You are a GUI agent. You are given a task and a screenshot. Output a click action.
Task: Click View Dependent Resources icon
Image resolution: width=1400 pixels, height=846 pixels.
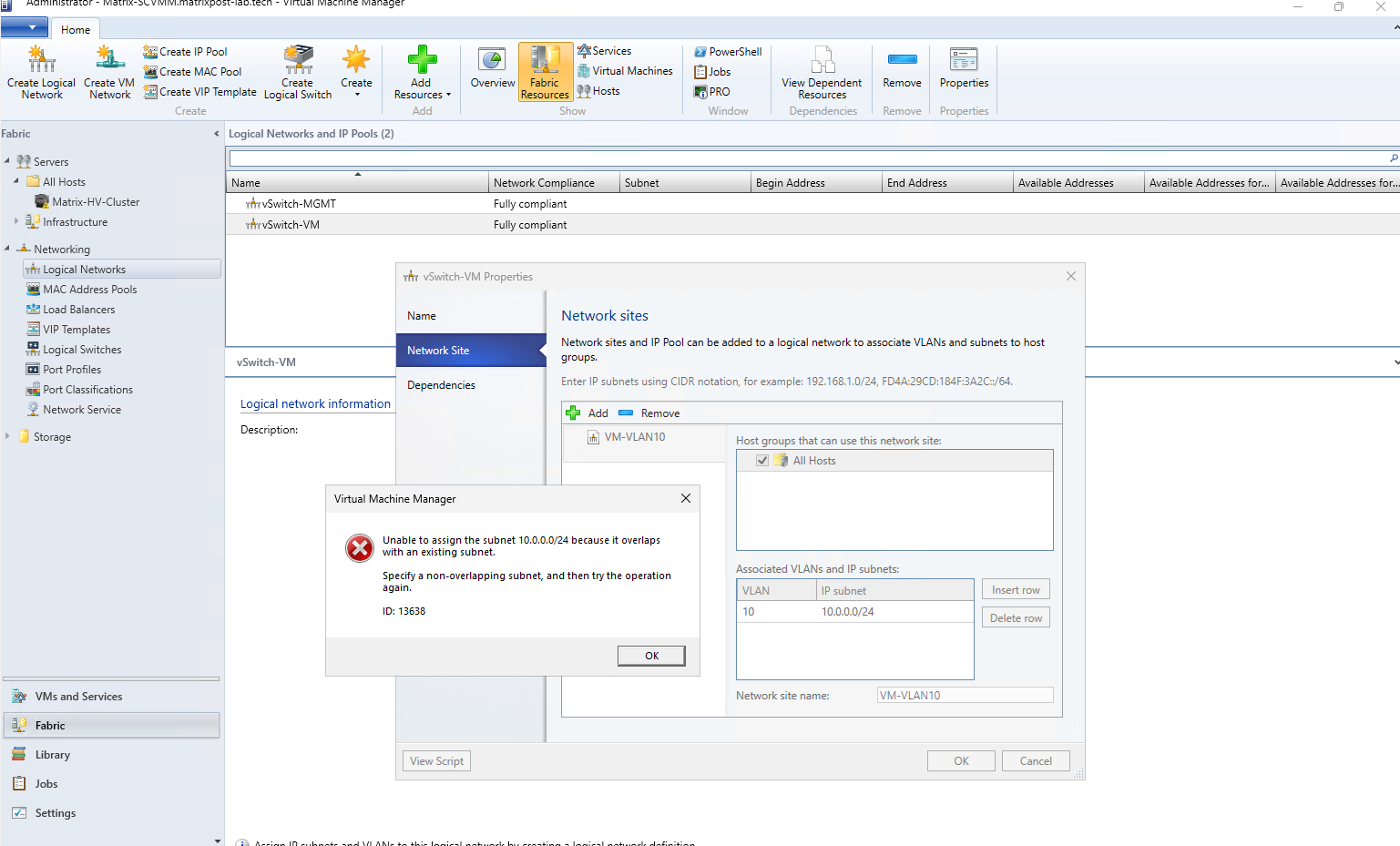click(x=822, y=72)
